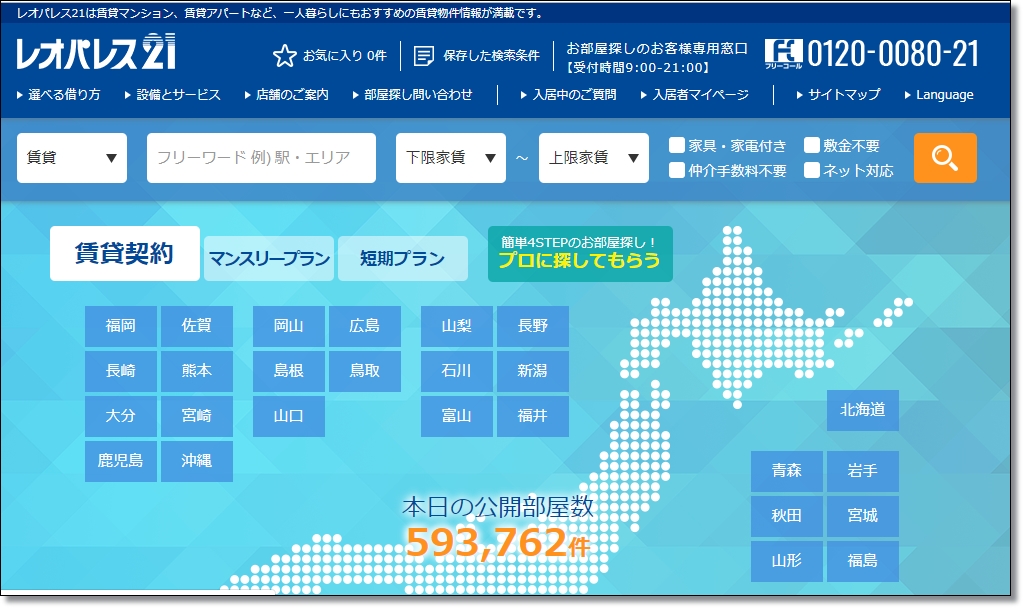Enable 敷金不要 checkbox
1023x608 pixels.
coord(812,145)
